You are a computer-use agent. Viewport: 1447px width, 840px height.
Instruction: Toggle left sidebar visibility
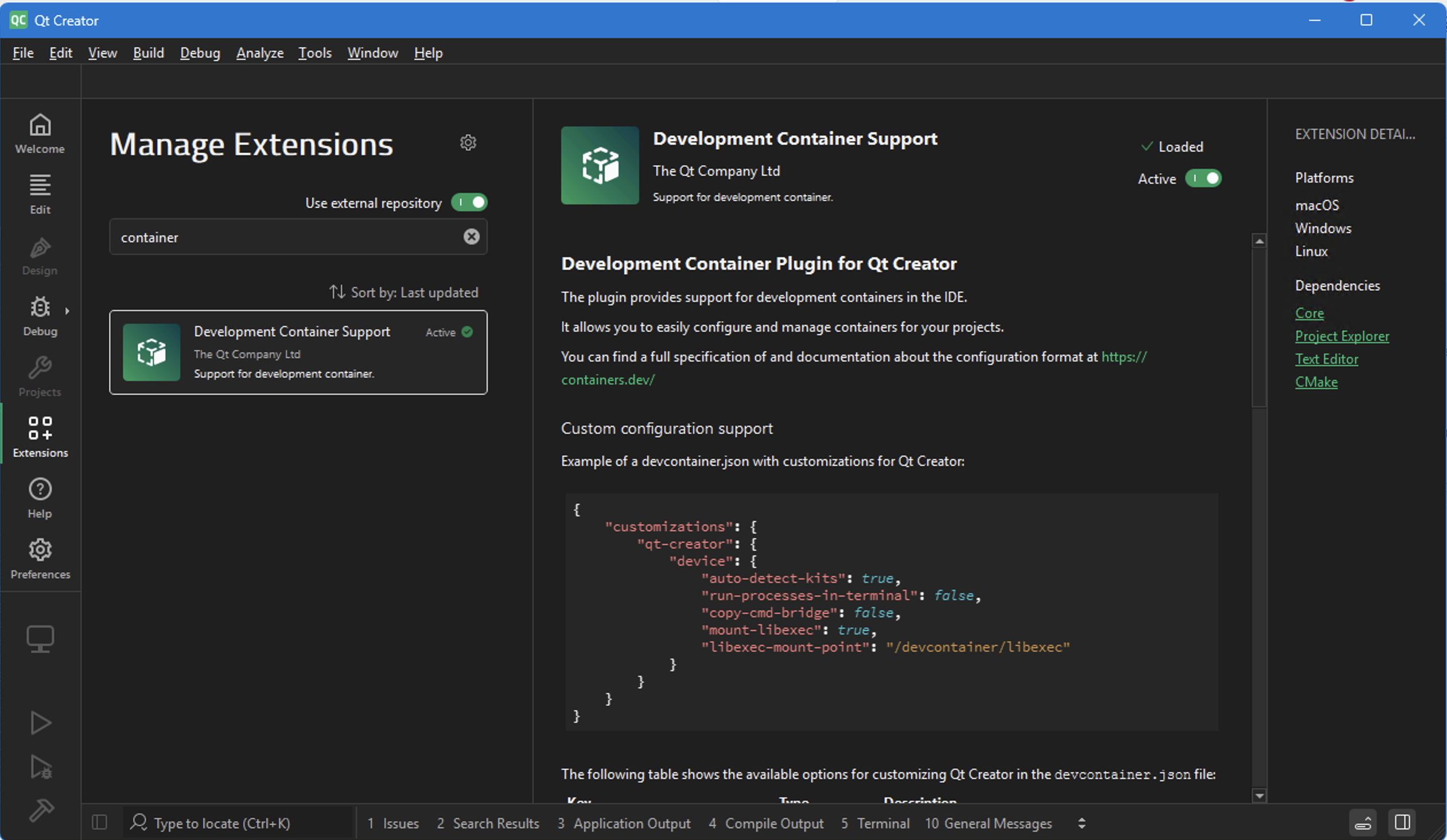tap(99, 822)
